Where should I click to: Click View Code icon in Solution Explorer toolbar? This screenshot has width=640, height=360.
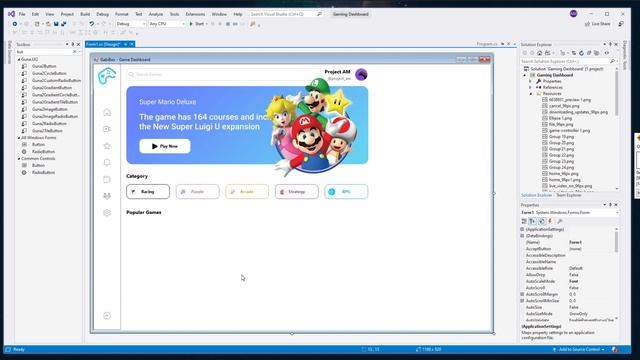pos(607,53)
